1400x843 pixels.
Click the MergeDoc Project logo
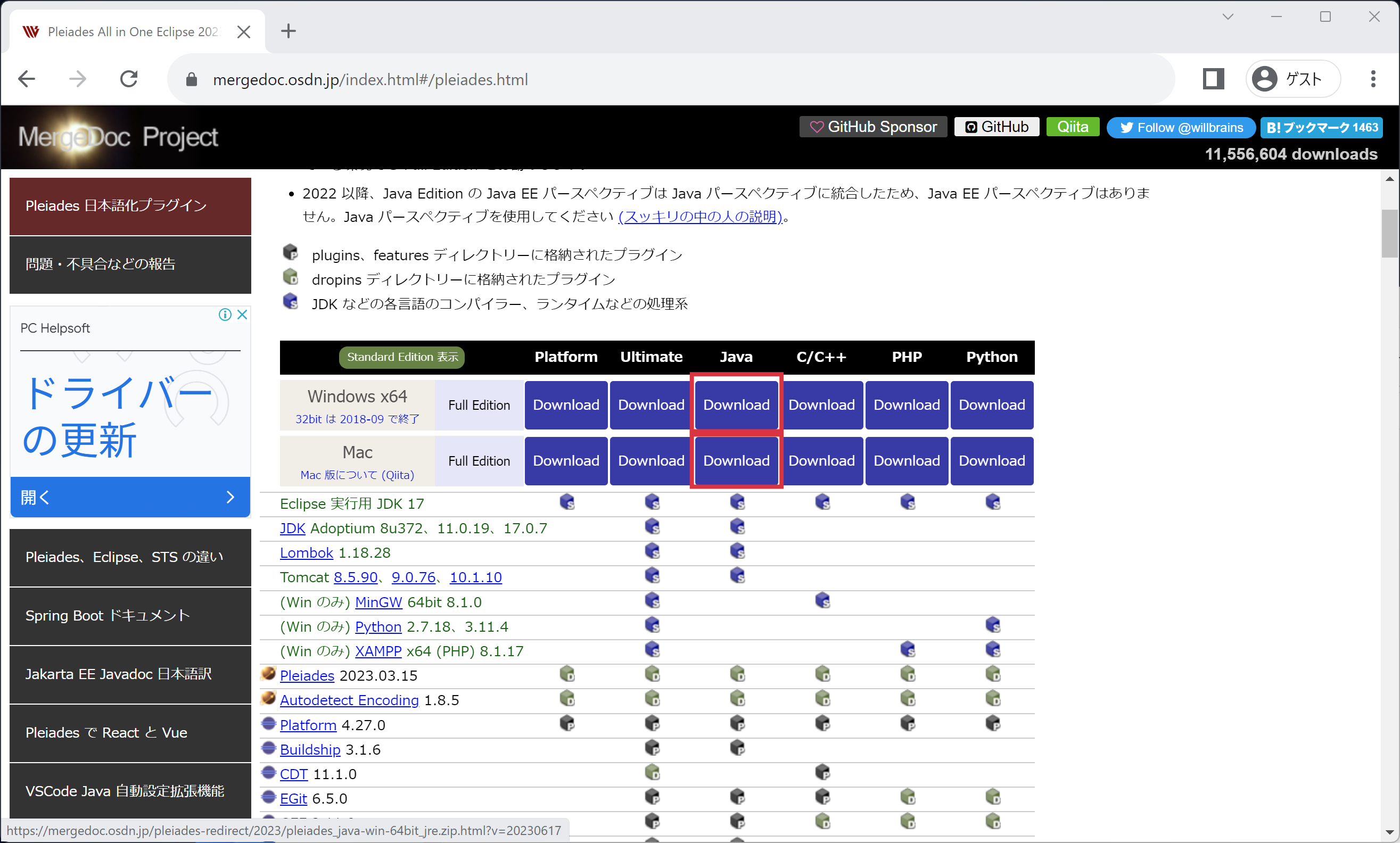[x=118, y=137]
